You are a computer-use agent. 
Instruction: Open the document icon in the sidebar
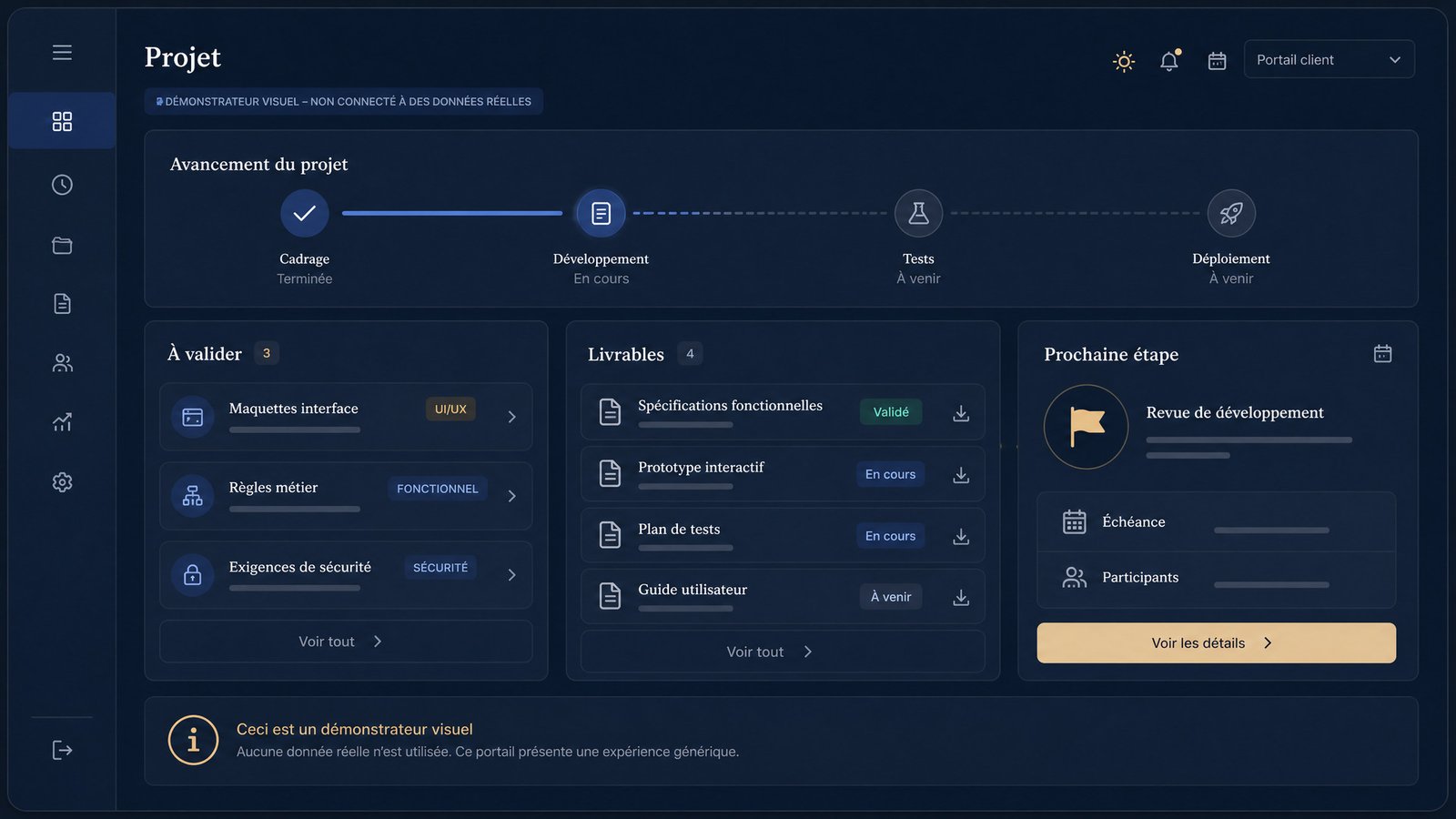pos(62,304)
